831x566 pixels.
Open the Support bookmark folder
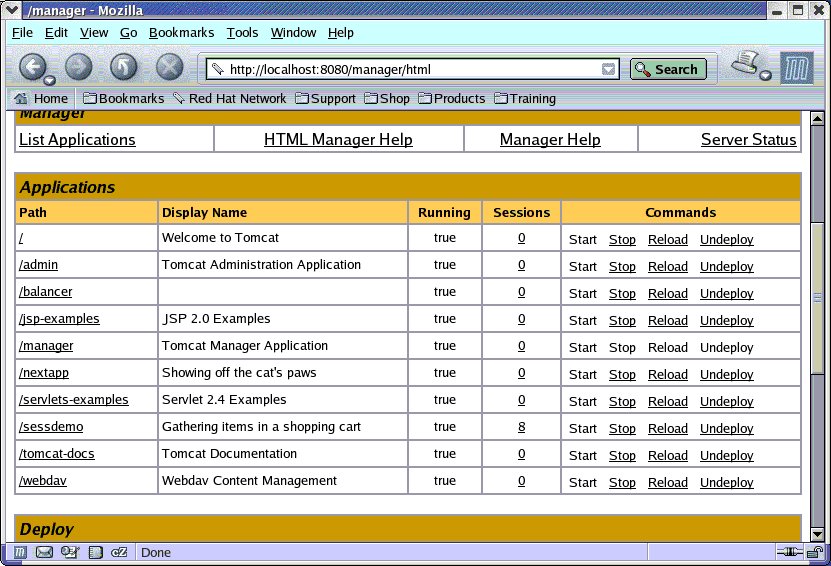pos(325,99)
